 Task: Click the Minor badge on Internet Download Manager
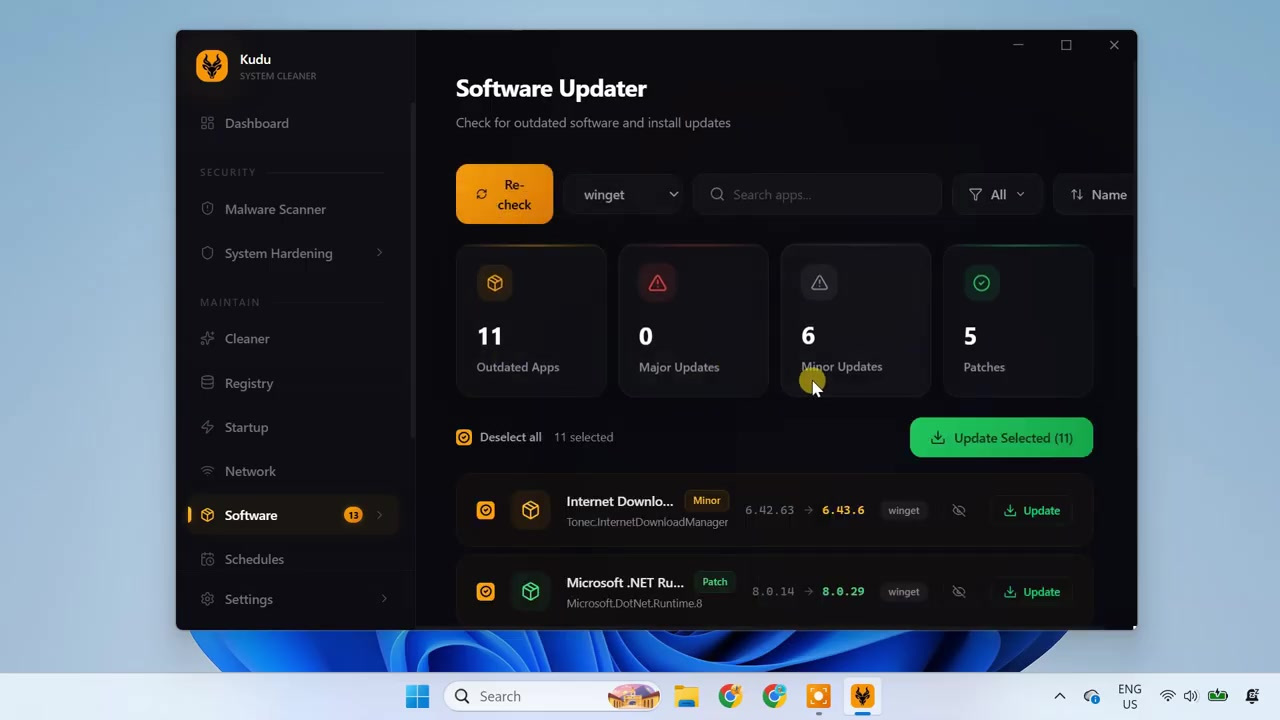(x=706, y=500)
